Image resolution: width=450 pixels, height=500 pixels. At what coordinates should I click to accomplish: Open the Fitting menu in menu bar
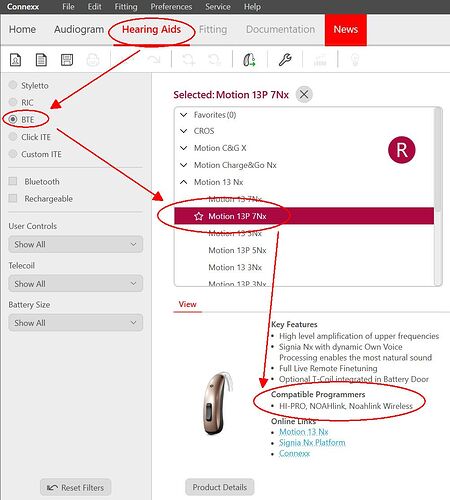point(126,7)
